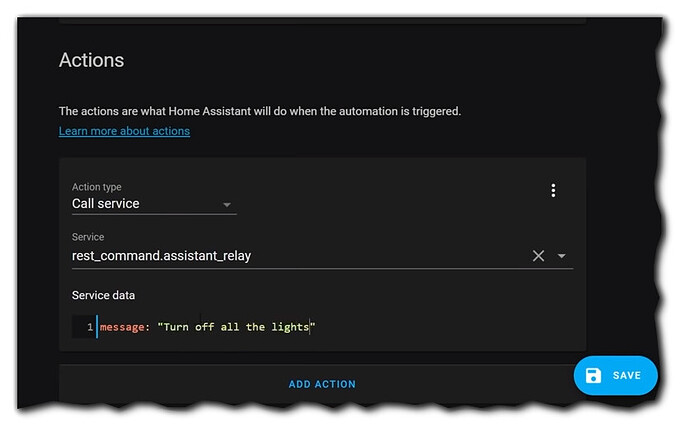Viewport: 690px width, 436px height.
Task: Follow the "Learn more about actions" link
Action: tap(124, 131)
